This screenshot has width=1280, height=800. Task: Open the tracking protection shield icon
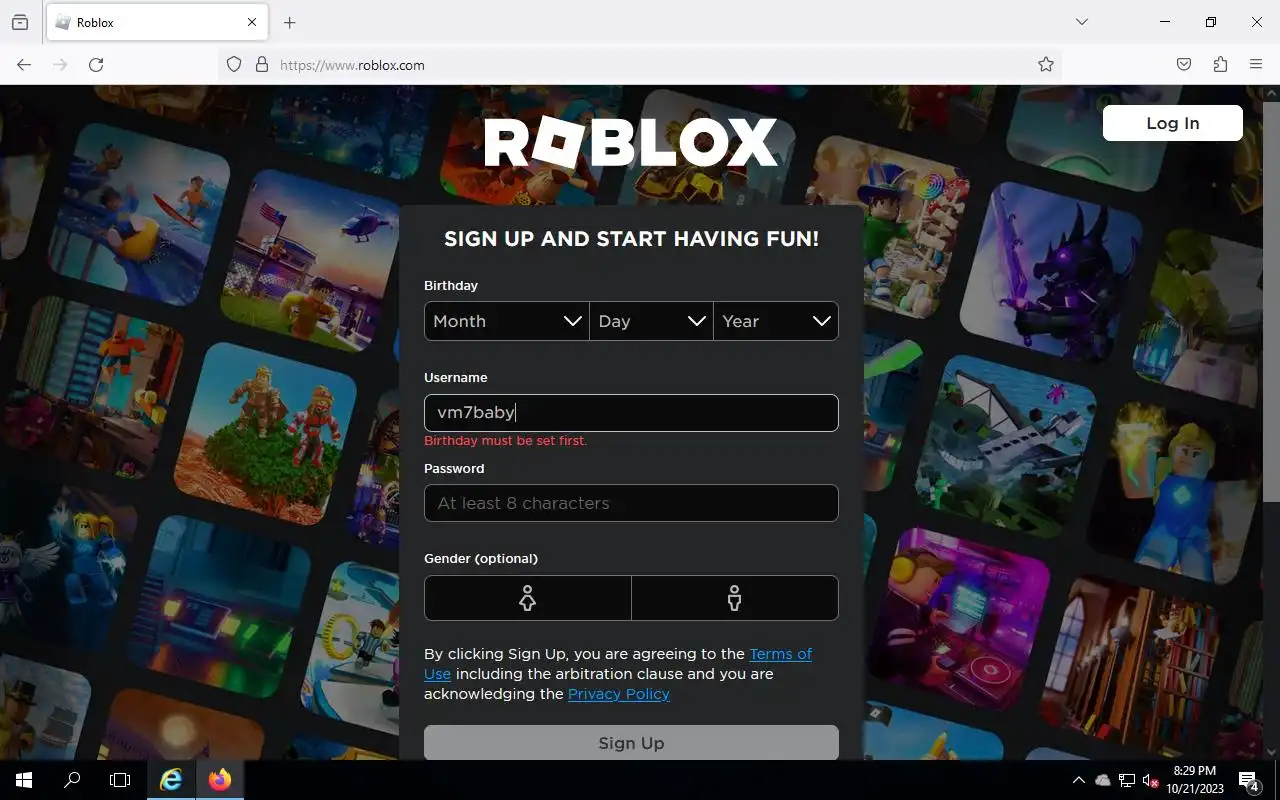click(234, 64)
